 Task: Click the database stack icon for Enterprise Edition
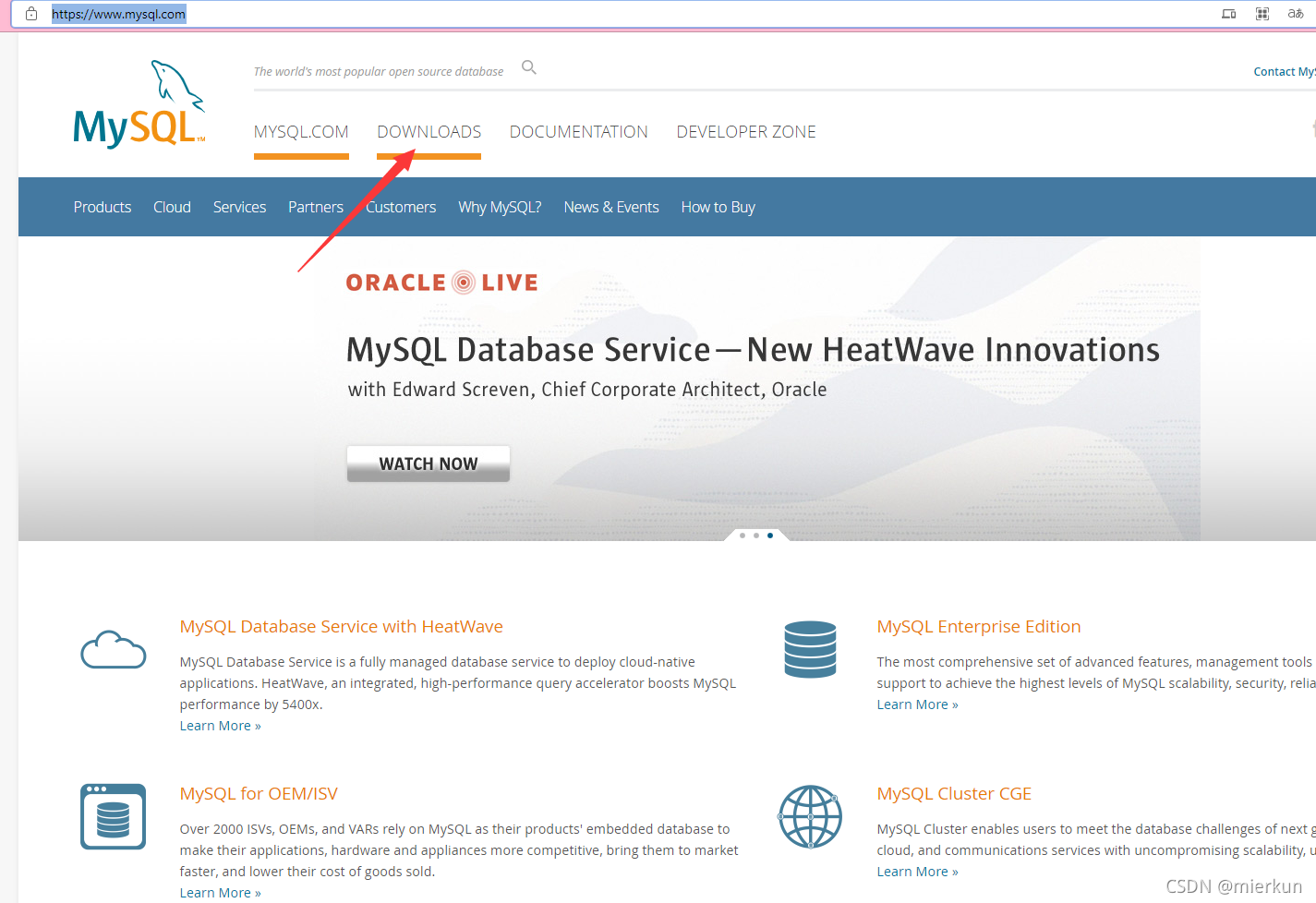[x=810, y=649]
